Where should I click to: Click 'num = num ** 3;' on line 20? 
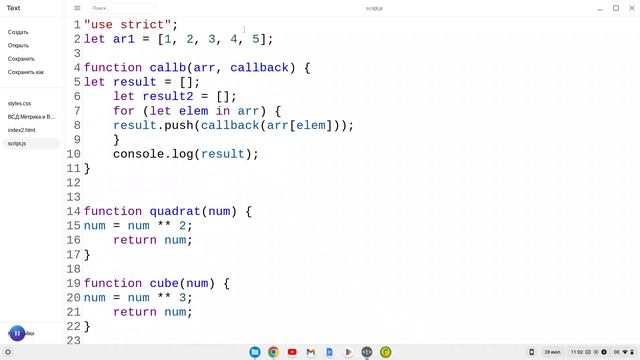coord(138,298)
